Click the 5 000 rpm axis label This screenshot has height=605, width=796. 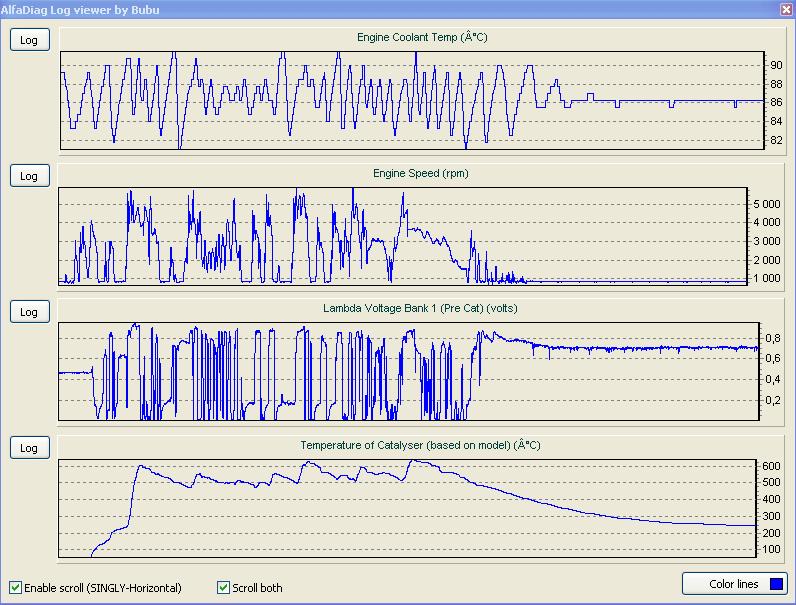[x=767, y=204]
